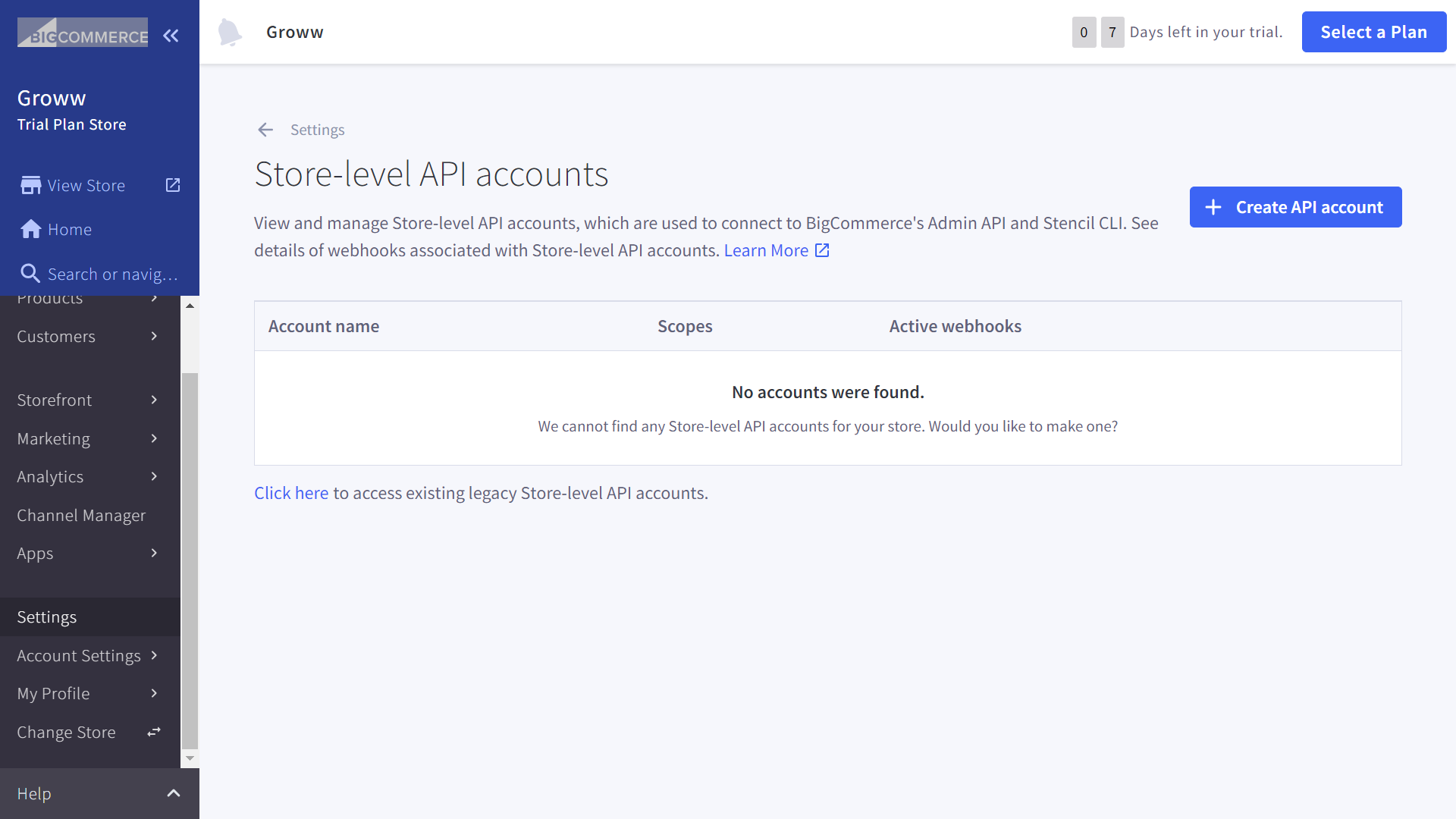
Task: Expand the Storefront submenu
Action: (x=154, y=400)
